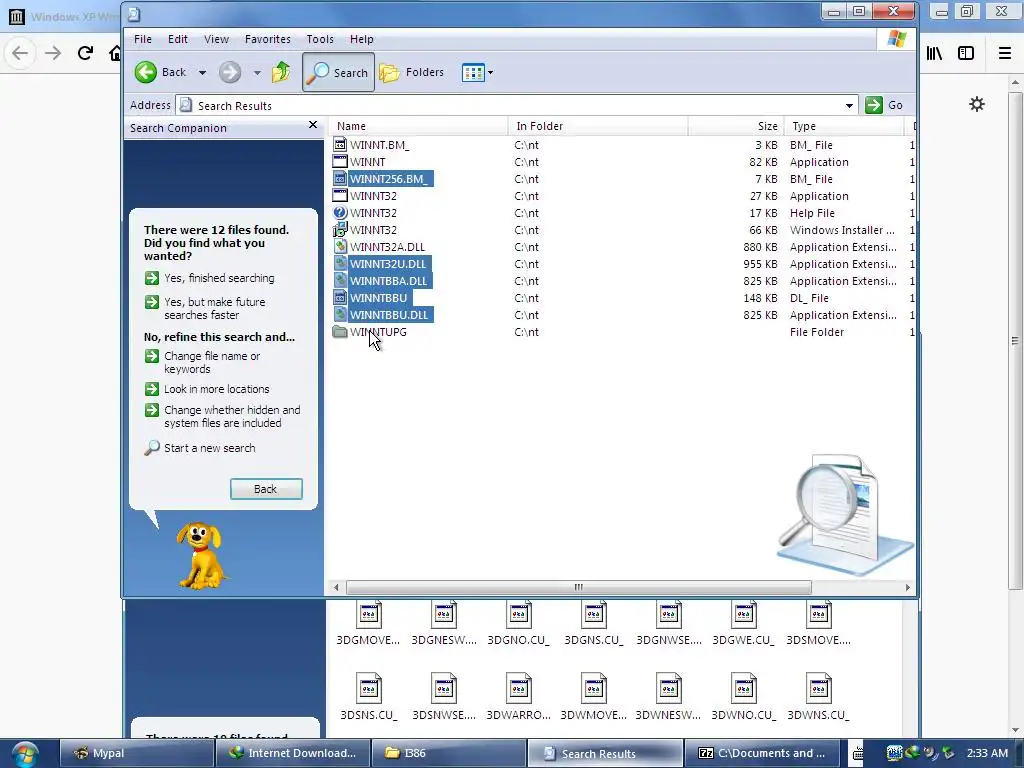Screen dimensions: 1024x768
Task: Open the Tools menu
Action: [x=320, y=39]
